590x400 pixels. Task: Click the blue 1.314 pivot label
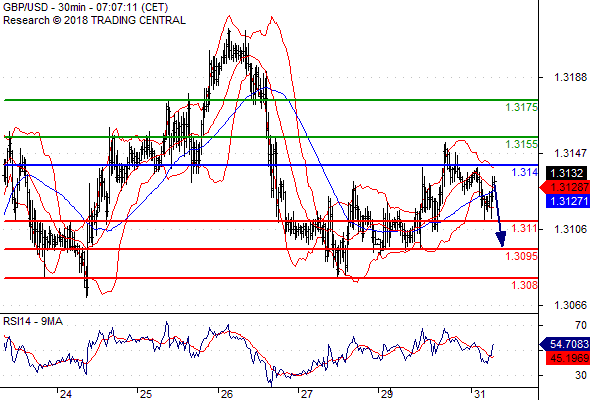525,172
